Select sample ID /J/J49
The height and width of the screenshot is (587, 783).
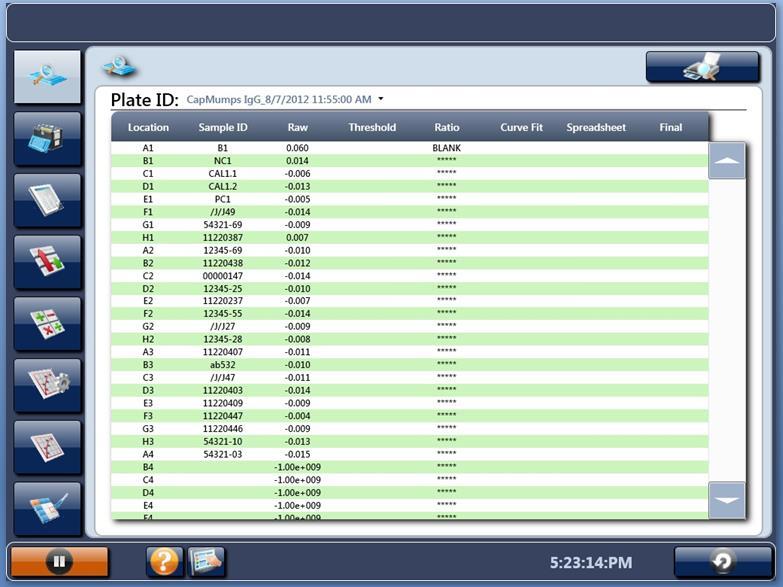tap(223, 212)
